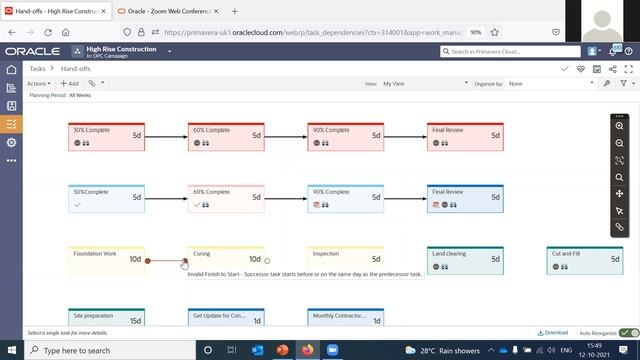The width and height of the screenshot is (640, 360).
Task: Toggle the Auto Reorganize switch
Action: coord(629,333)
